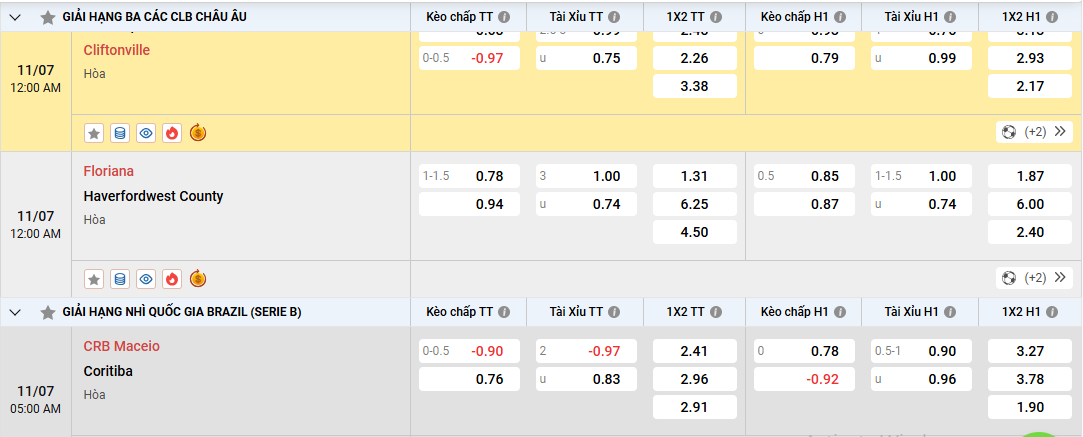This screenshot has width=1083, height=437.
Task: Star the Châu Âu club league header
Action: pos(47,17)
